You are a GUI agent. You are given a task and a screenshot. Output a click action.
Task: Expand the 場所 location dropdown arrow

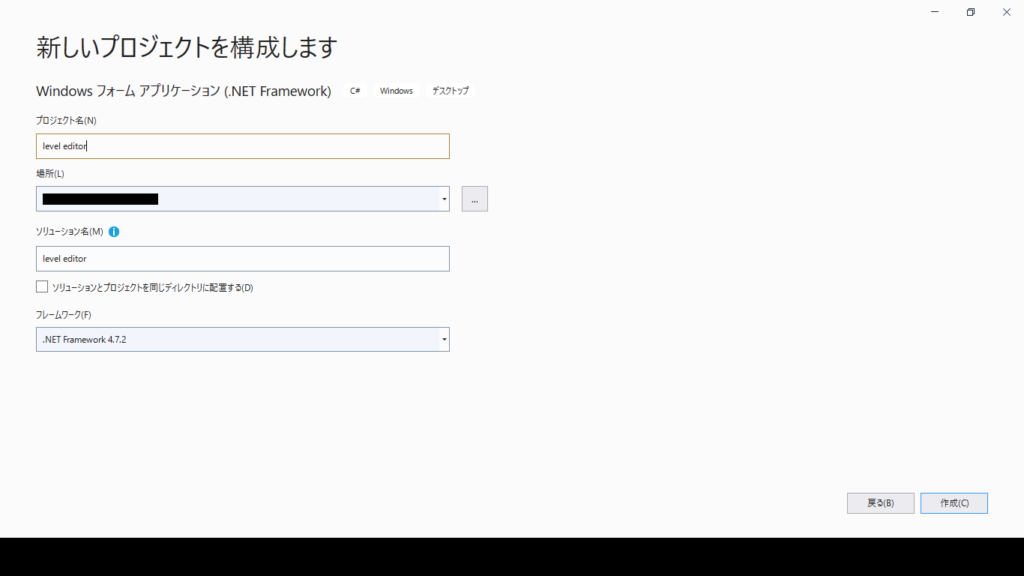coord(443,199)
